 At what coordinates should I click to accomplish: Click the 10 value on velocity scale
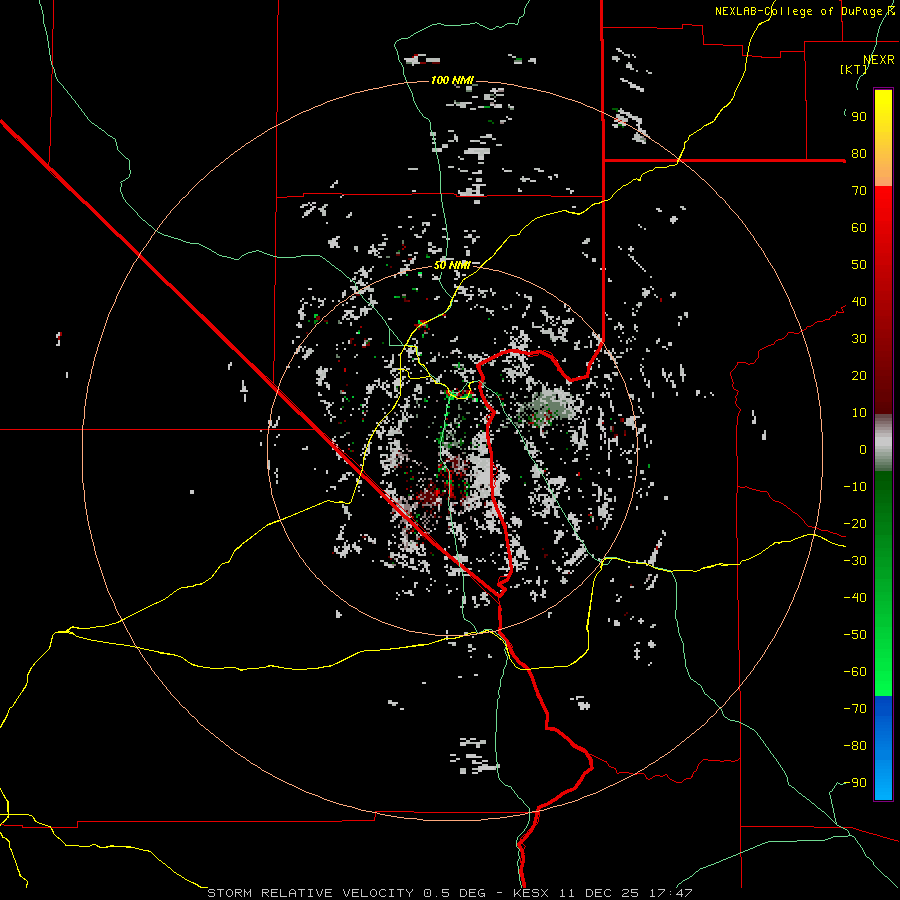pyautogui.click(x=859, y=413)
